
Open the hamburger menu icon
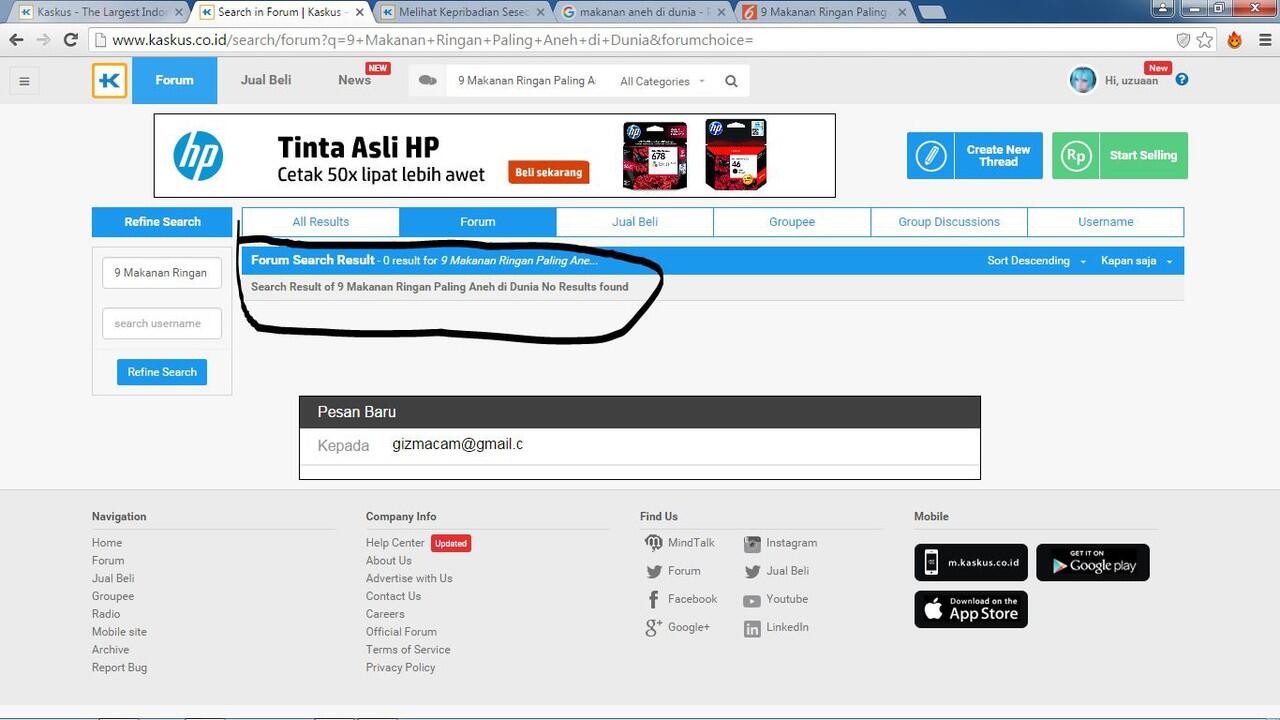[x=25, y=81]
